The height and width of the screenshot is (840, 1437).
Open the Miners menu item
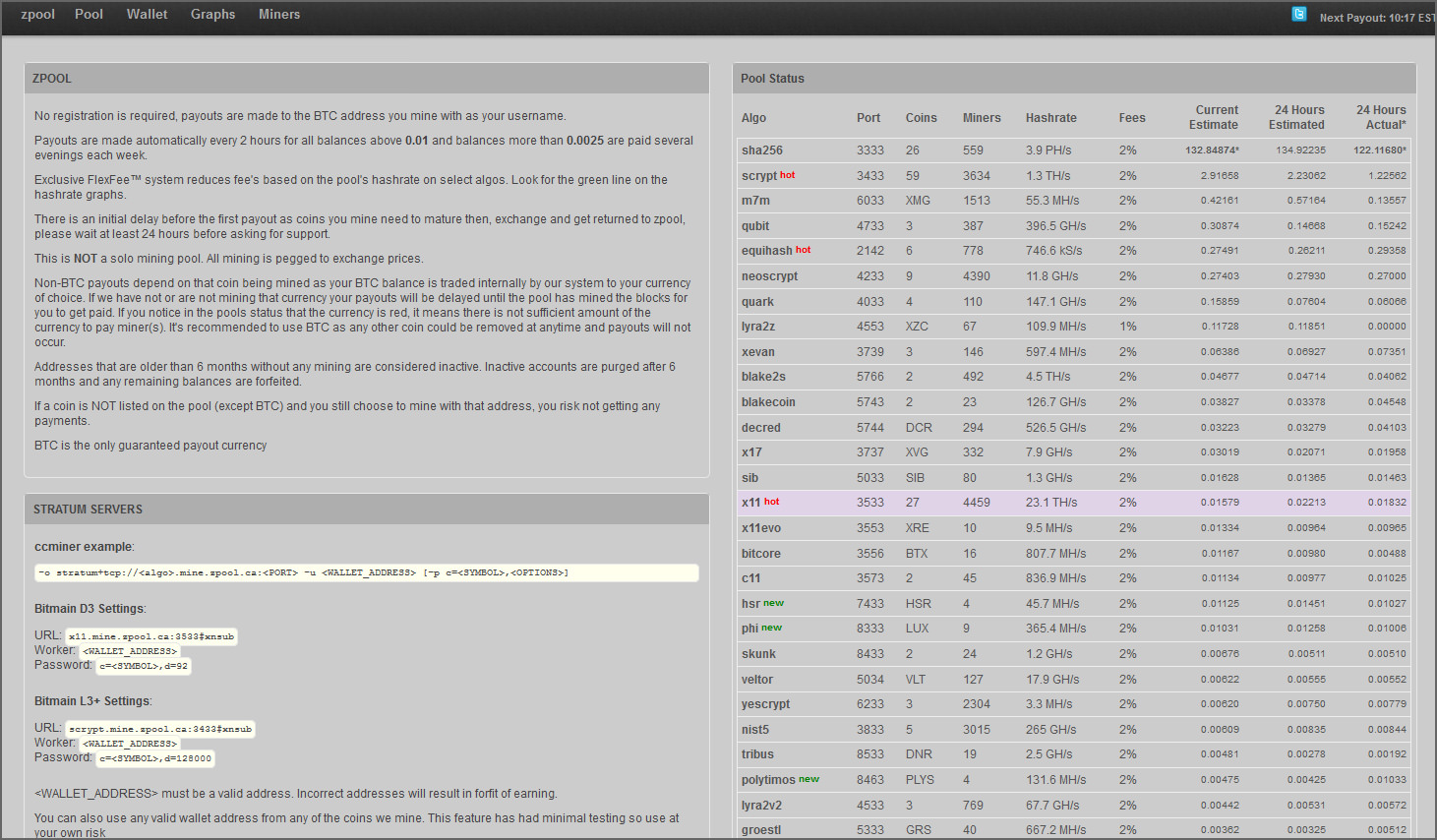tap(279, 14)
